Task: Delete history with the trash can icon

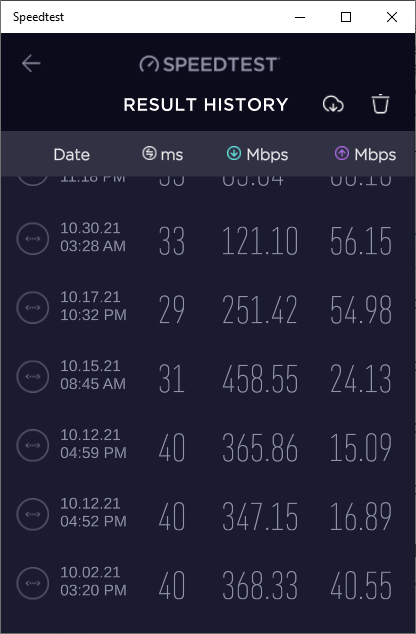Action: (x=380, y=104)
